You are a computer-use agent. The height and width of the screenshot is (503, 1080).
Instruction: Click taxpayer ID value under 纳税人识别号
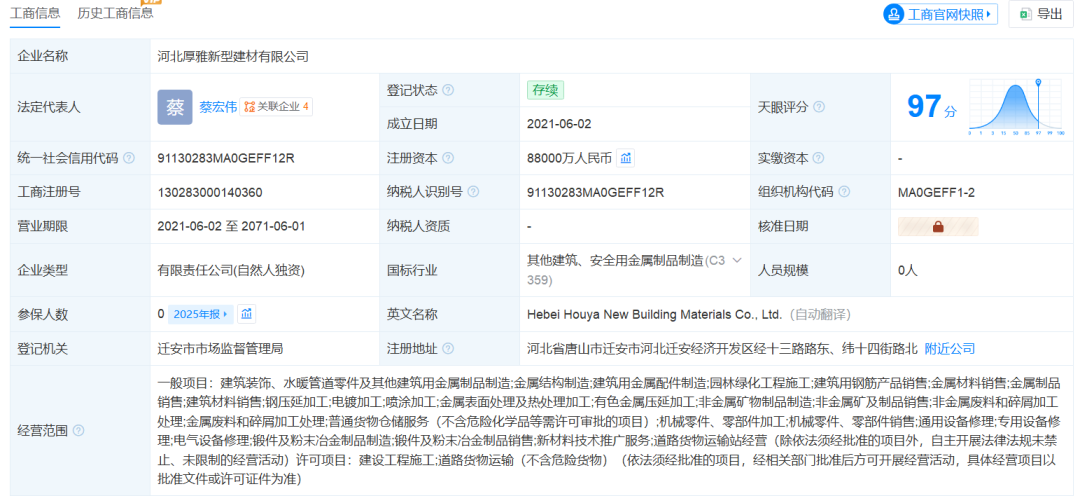pos(595,192)
